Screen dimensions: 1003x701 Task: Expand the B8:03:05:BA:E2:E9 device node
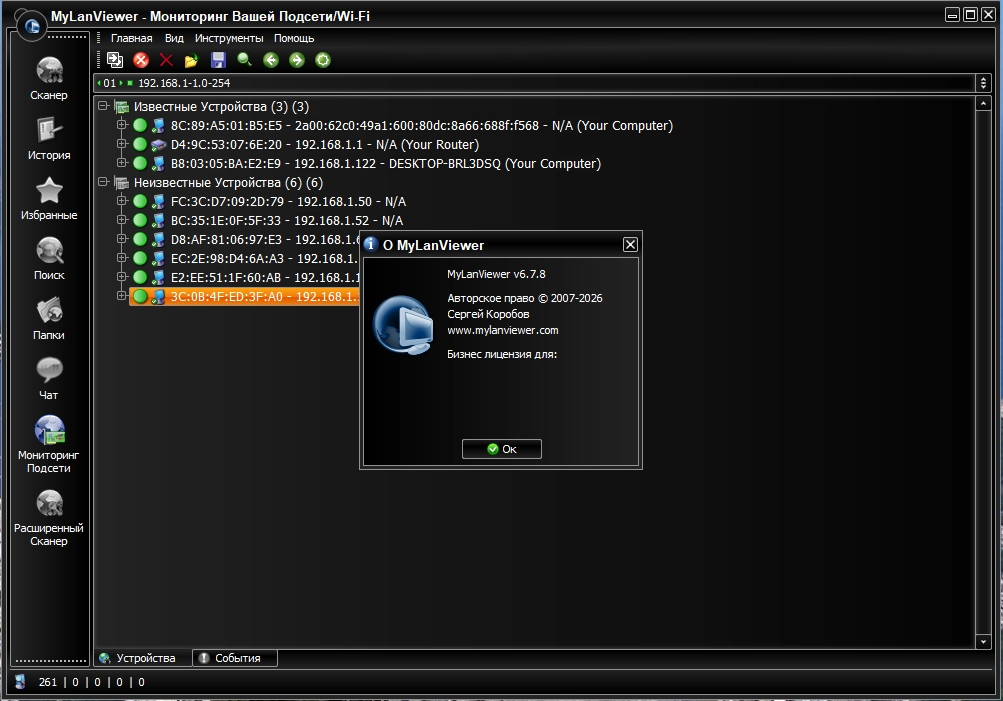click(x=122, y=163)
